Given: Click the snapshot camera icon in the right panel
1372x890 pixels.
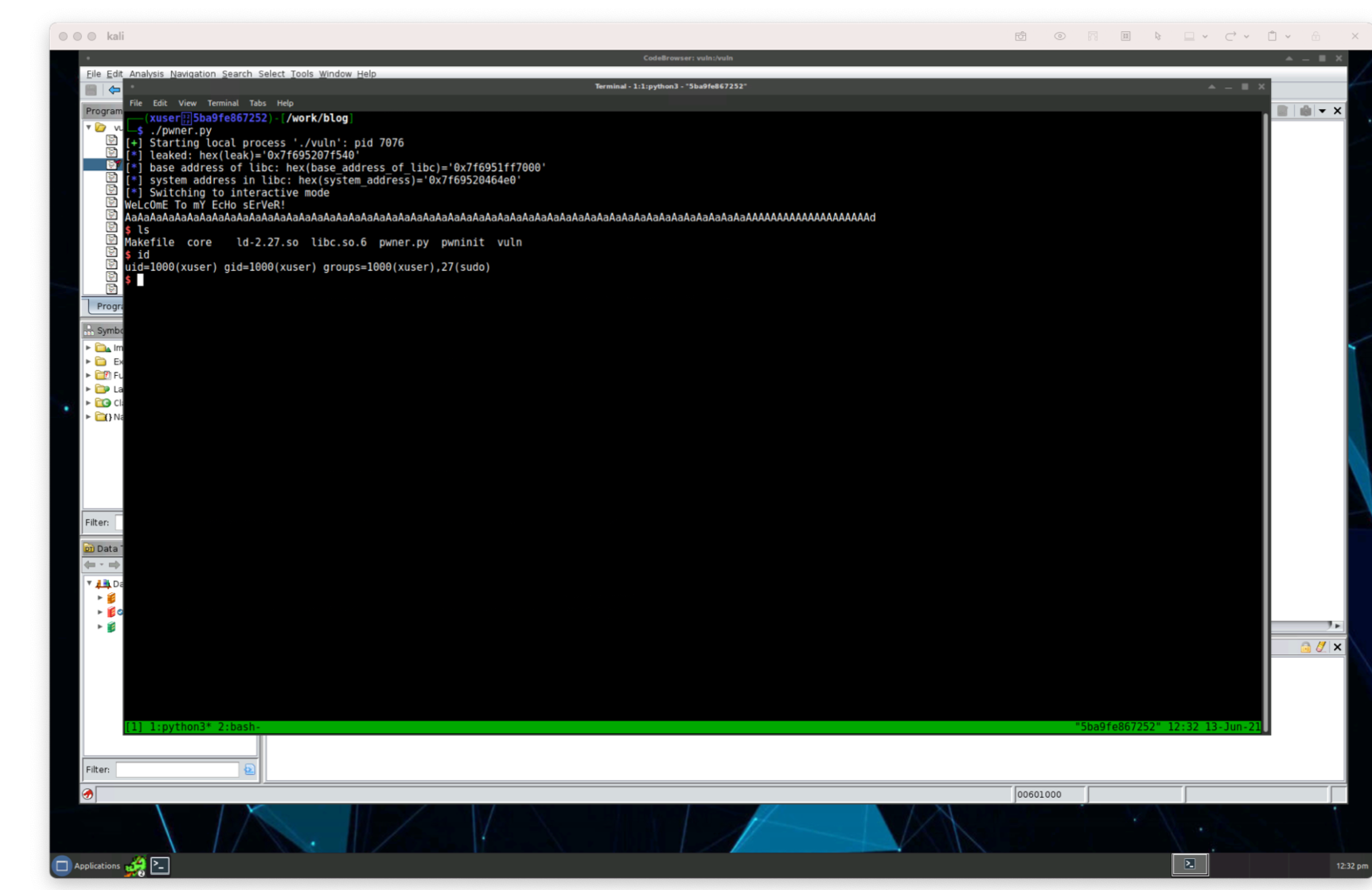Looking at the screenshot, I should pos(1305,111).
